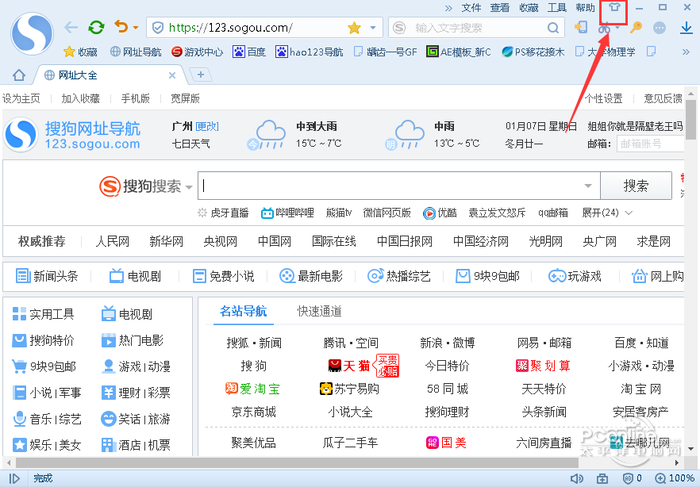Switch to the 快速通道 tab
This screenshot has height=487, width=700.
tap(320, 311)
